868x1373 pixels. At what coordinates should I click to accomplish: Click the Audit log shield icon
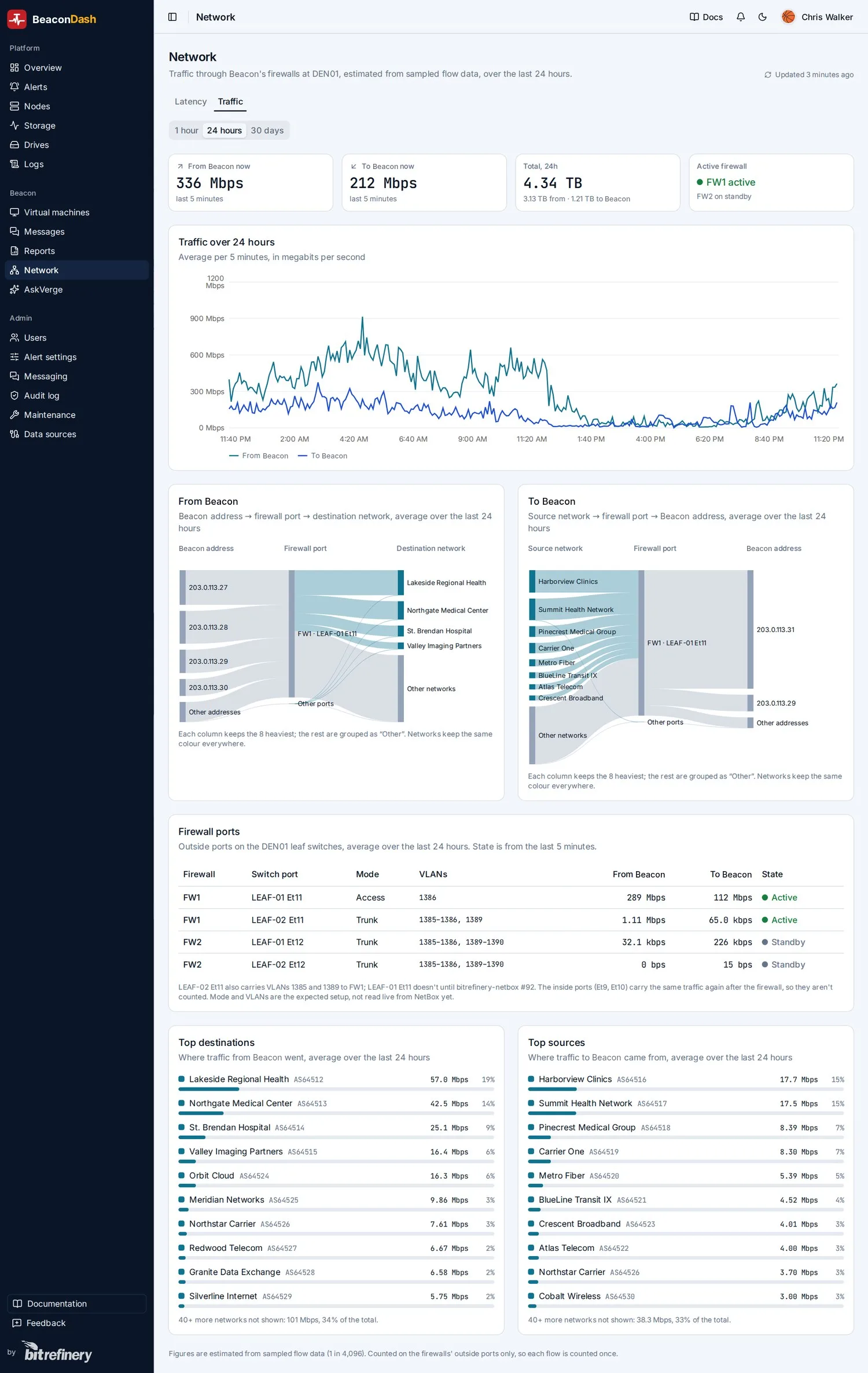coord(14,395)
